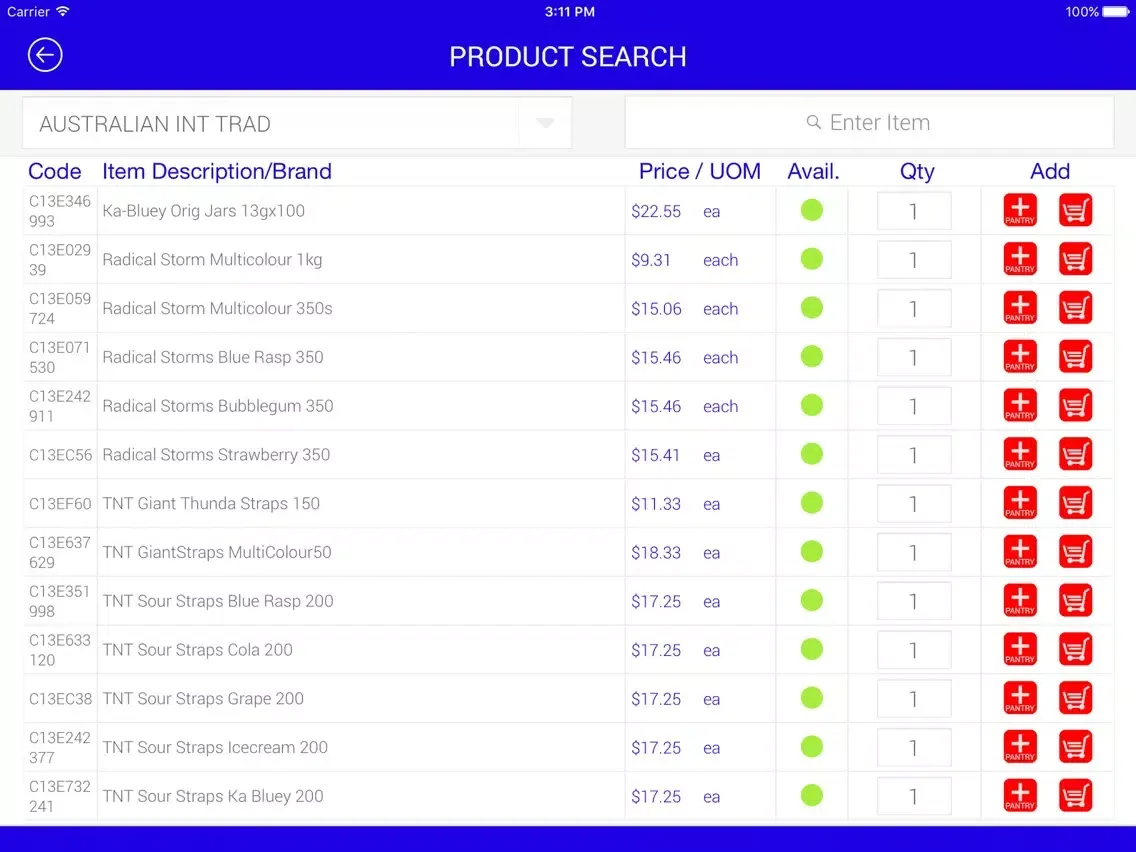Select the Ka-Bluey Orig Jars 13gx100 description

pyautogui.click(x=204, y=211)
